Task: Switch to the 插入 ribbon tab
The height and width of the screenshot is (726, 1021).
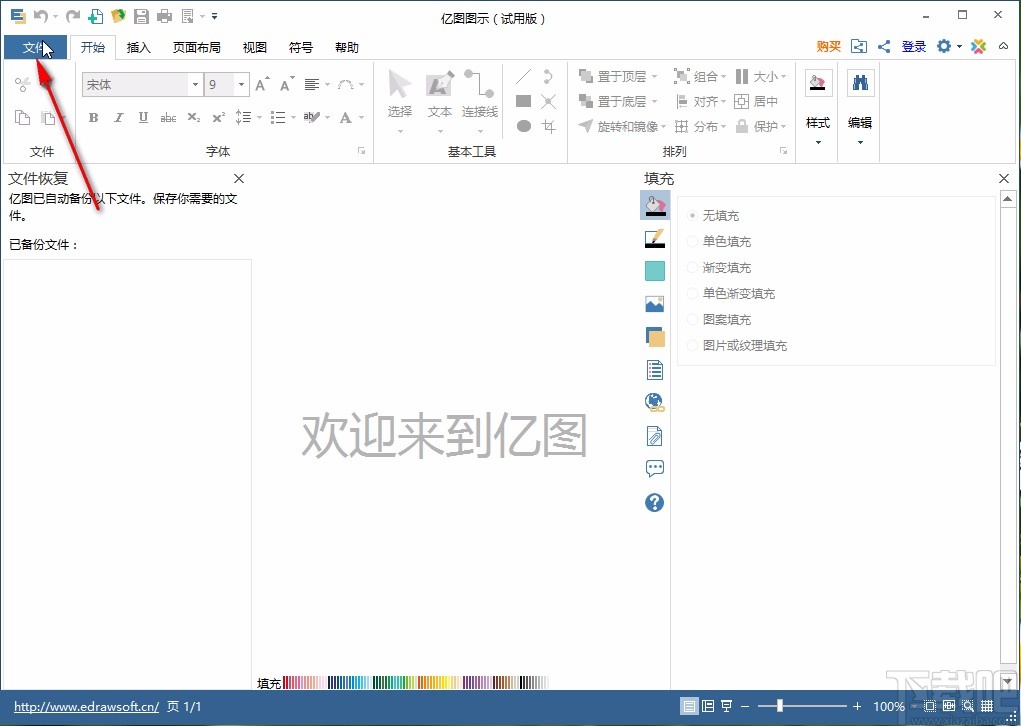Action: [x=138, y=48]
